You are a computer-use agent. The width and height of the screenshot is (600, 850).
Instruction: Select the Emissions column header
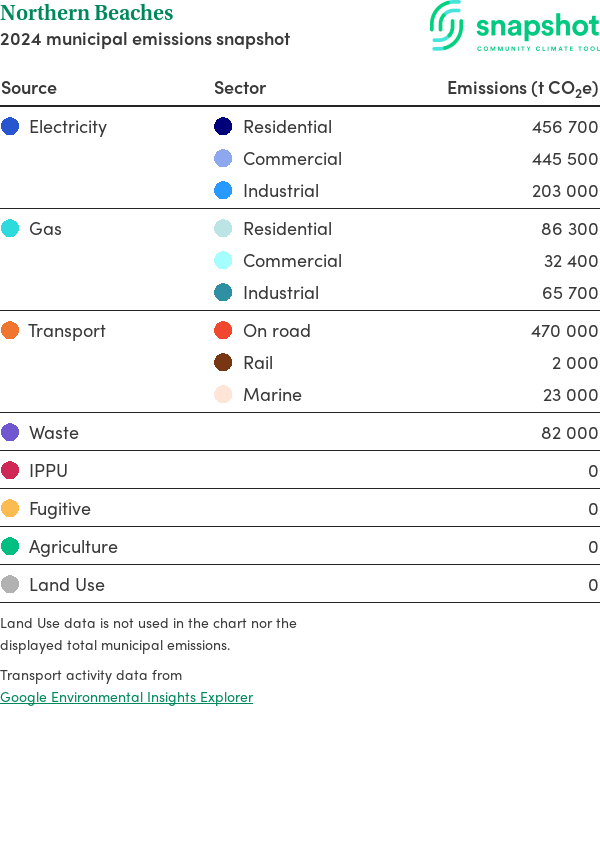[522, 88]
